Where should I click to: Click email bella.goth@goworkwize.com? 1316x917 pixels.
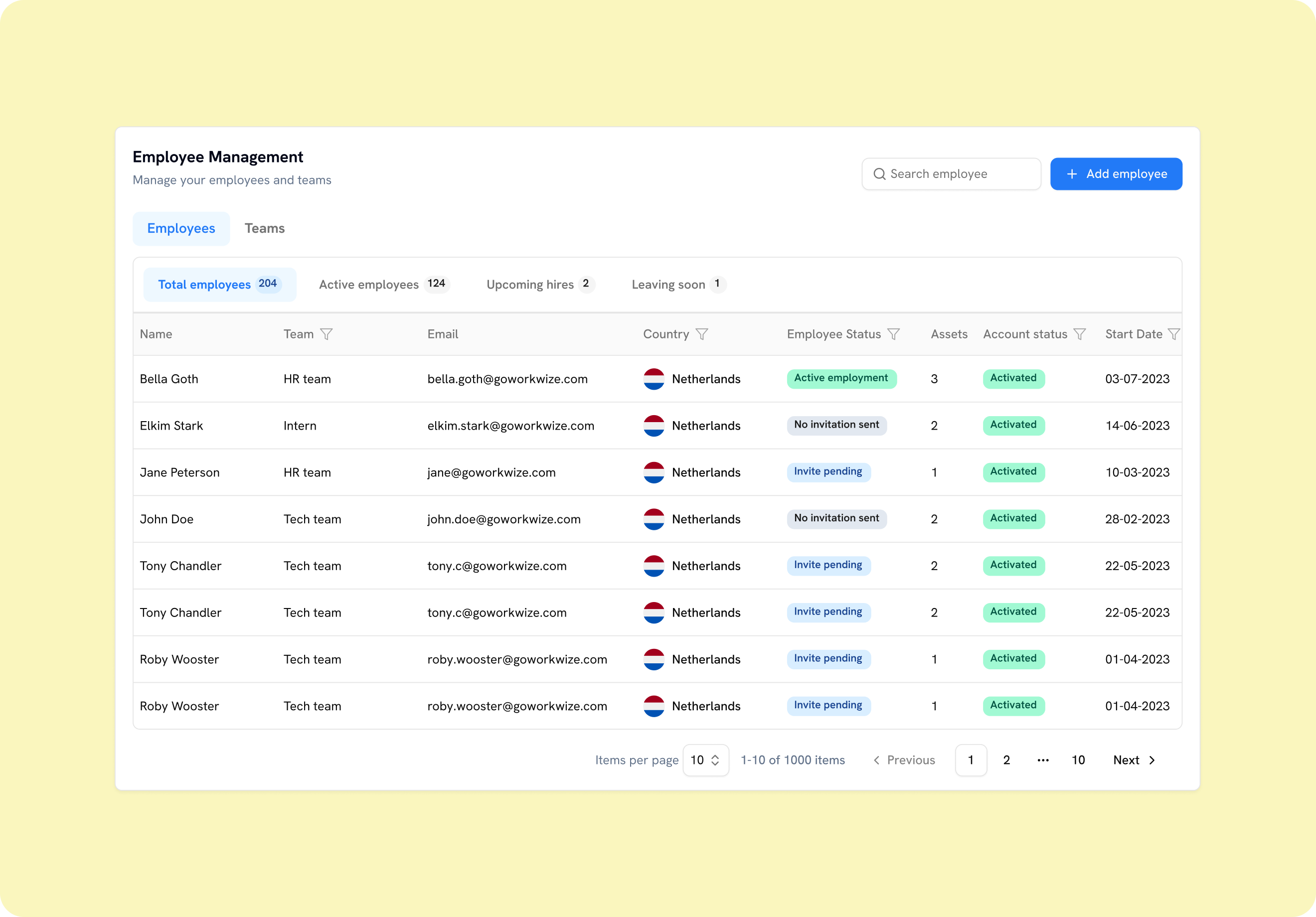pyautogui.click(x=507, y=379)
